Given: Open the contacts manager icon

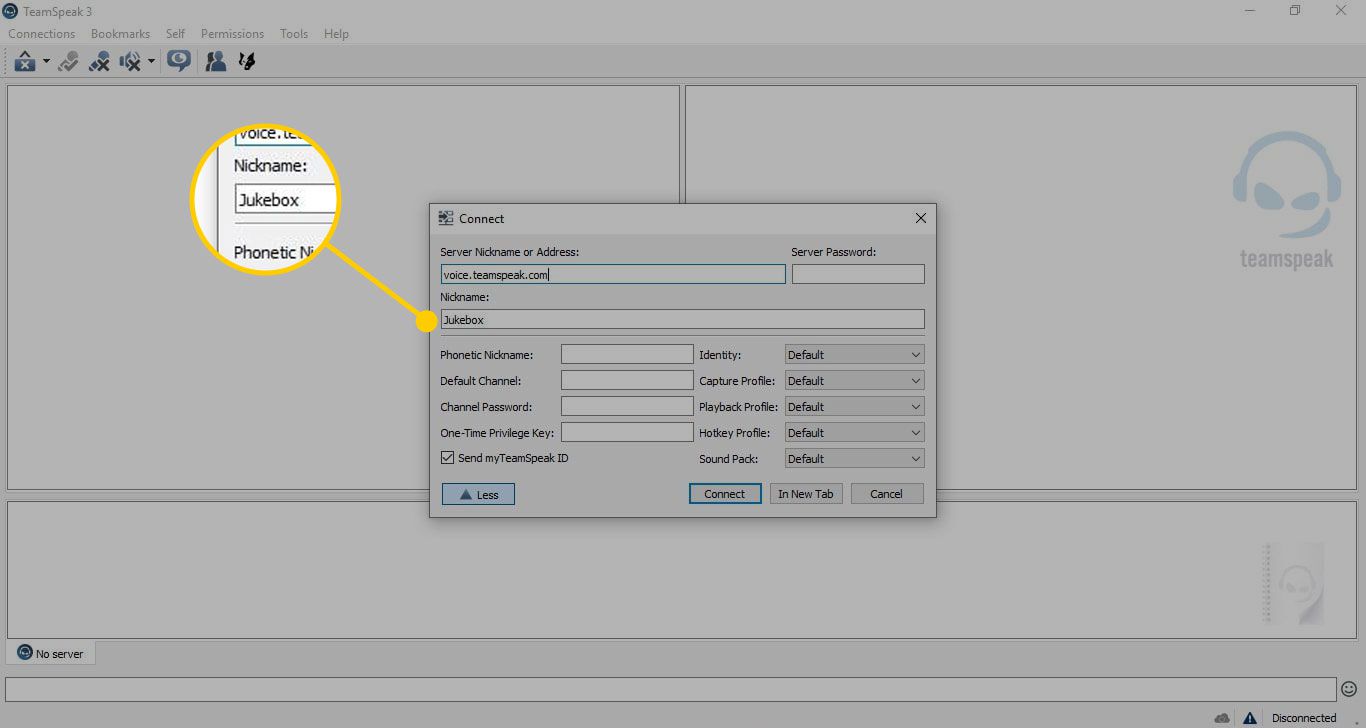Looking at the screenshot, I should (215, 62).
